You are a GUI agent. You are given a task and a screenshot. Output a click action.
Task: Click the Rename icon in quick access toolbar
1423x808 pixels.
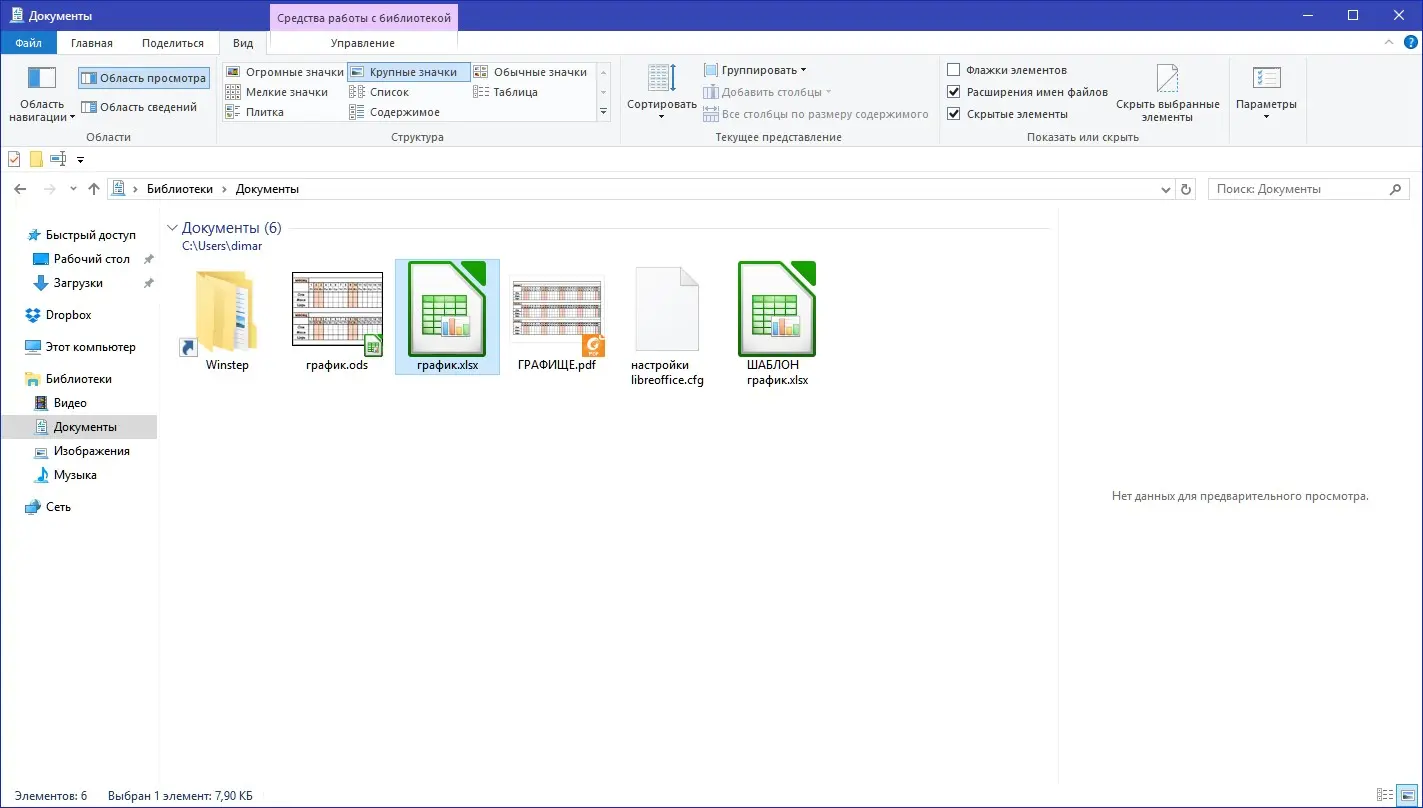pyautogui.click(x=58, y=159)
